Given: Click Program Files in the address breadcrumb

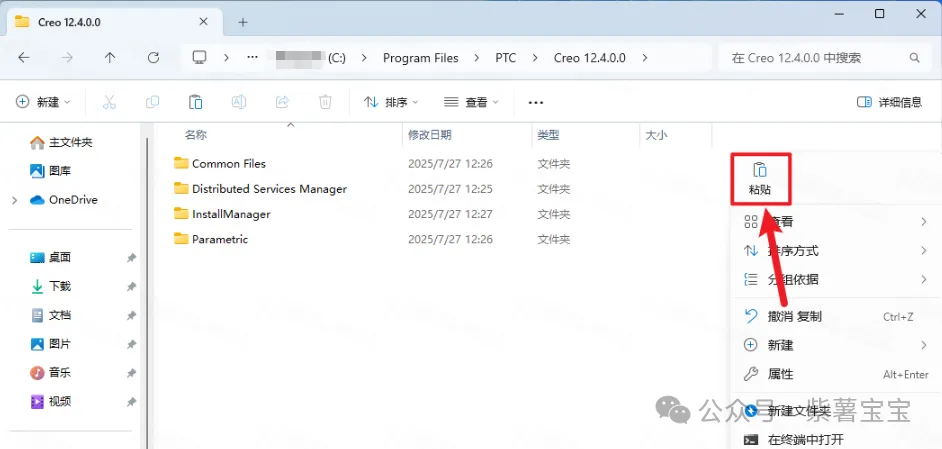Looking at the screenshot, I should pos(420,58).
